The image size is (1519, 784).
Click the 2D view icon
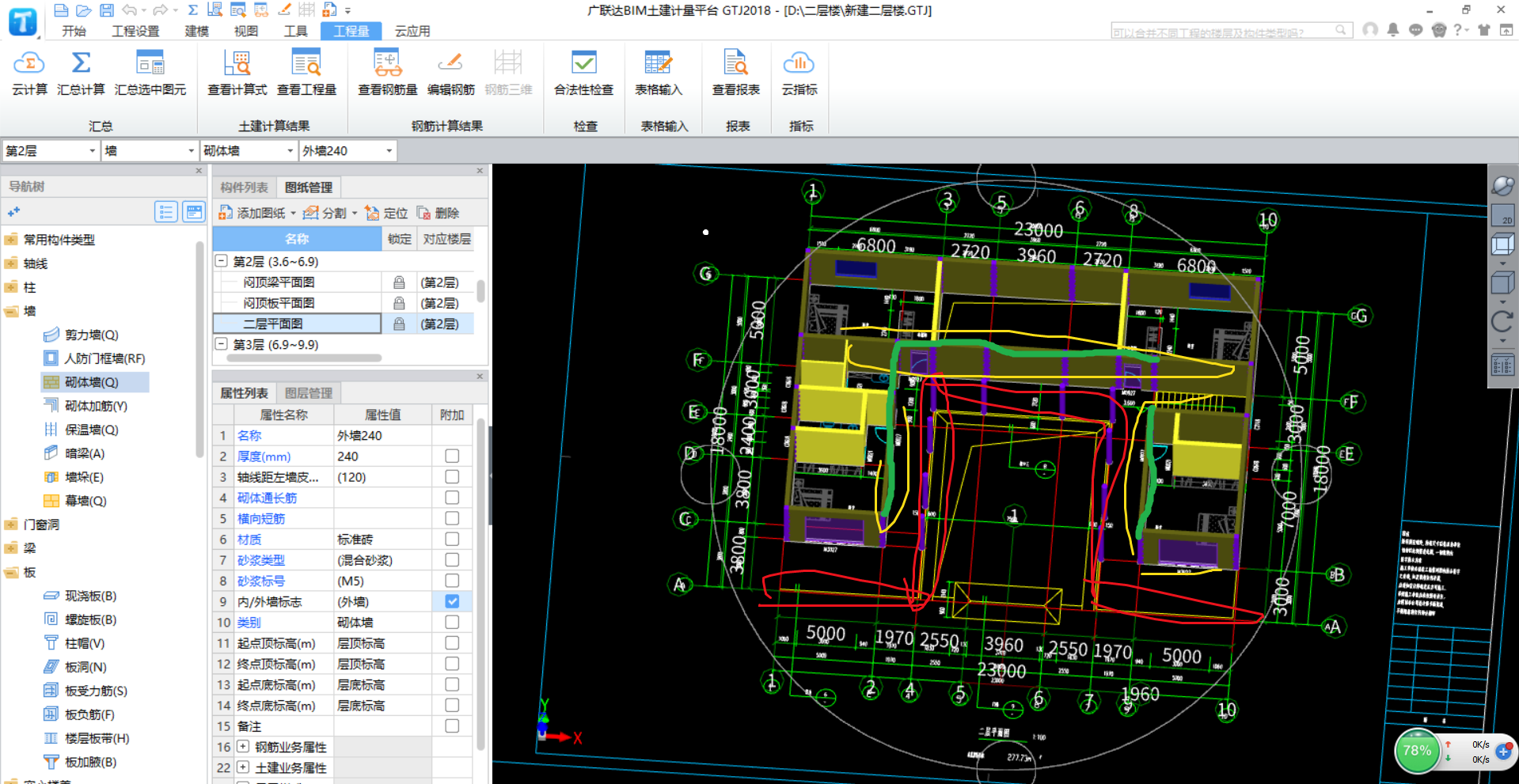[1502, 215]
